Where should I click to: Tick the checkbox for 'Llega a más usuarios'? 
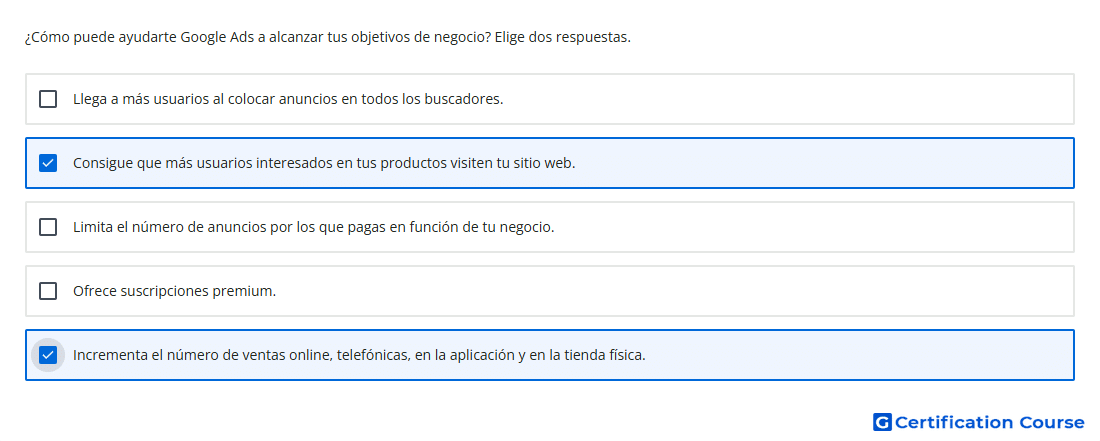48,99
